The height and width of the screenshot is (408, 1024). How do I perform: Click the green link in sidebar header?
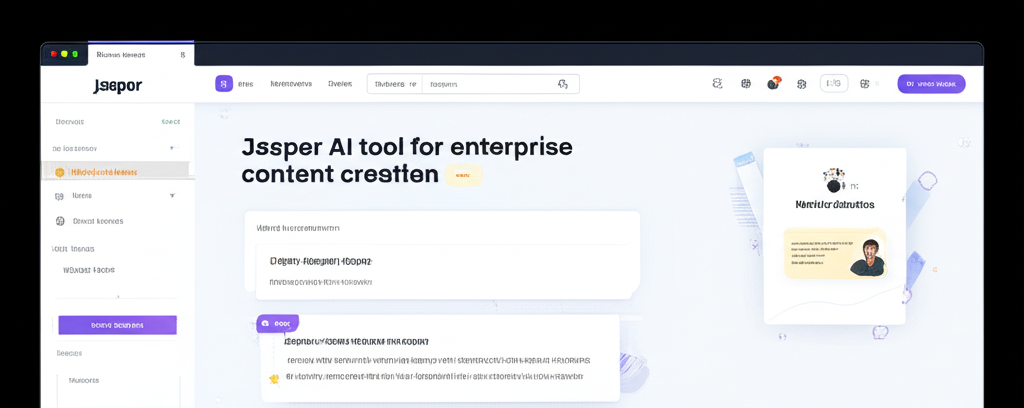pos(171,122)
